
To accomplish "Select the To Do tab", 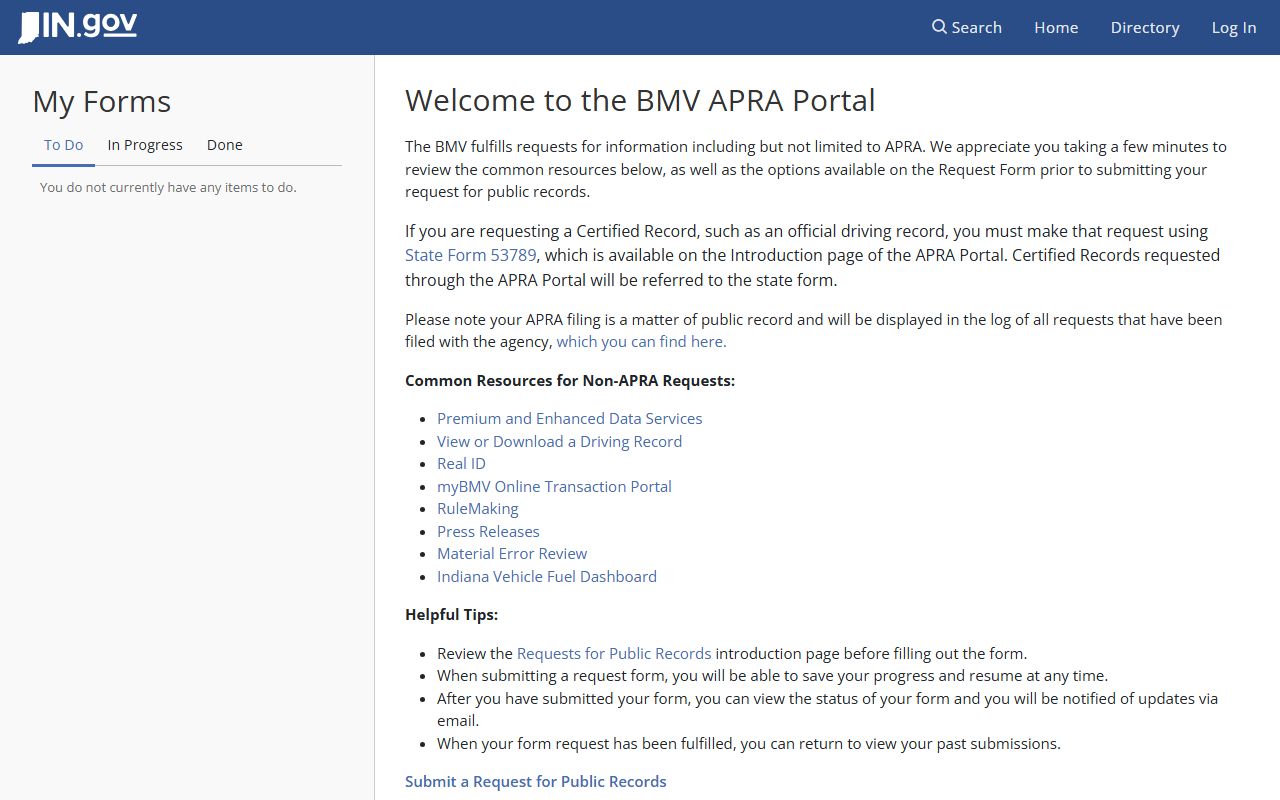I will point(64,145).
